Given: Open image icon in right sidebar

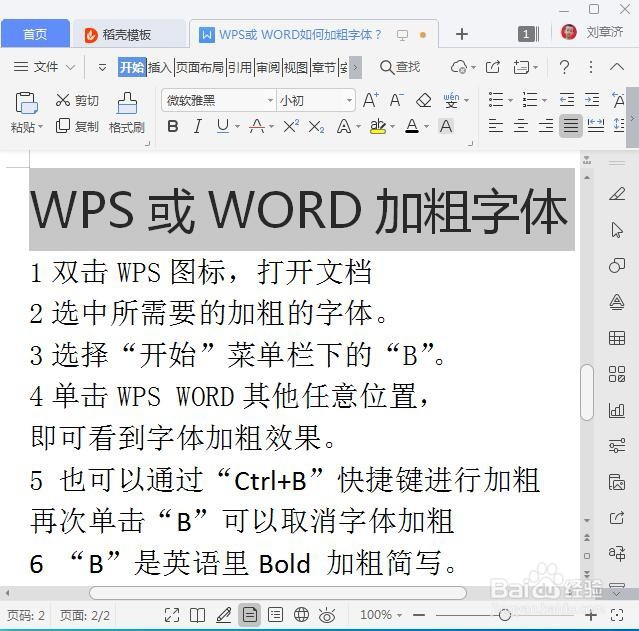Looking at the screenshot, I should click(x=617, y=482).
